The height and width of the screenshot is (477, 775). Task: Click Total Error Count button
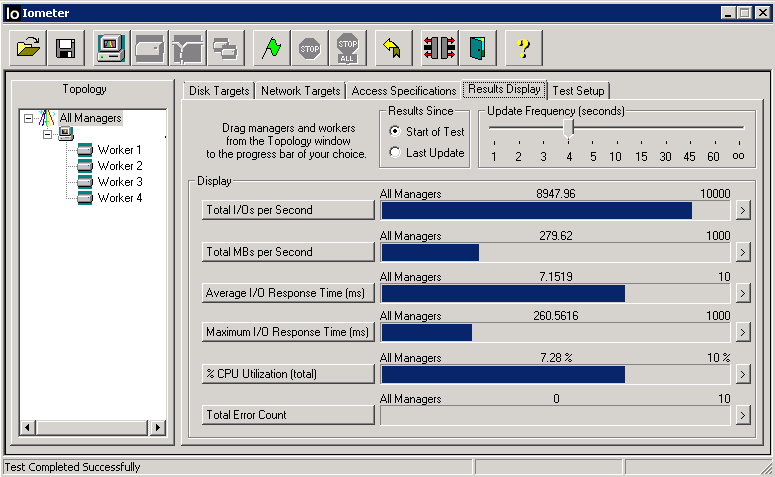tap(288, 415)
